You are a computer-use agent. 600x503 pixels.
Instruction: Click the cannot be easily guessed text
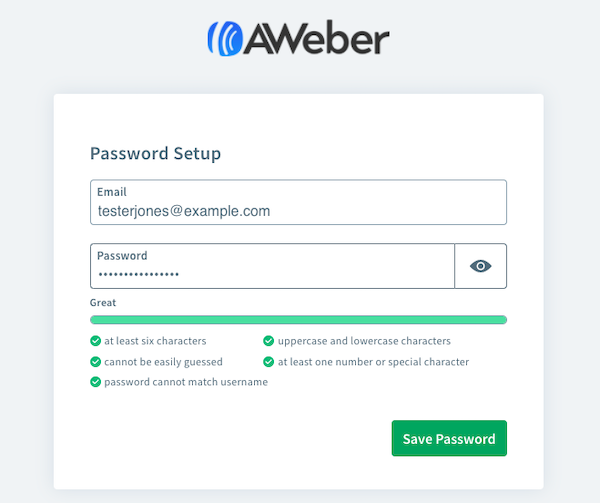(x=163, y=361)
